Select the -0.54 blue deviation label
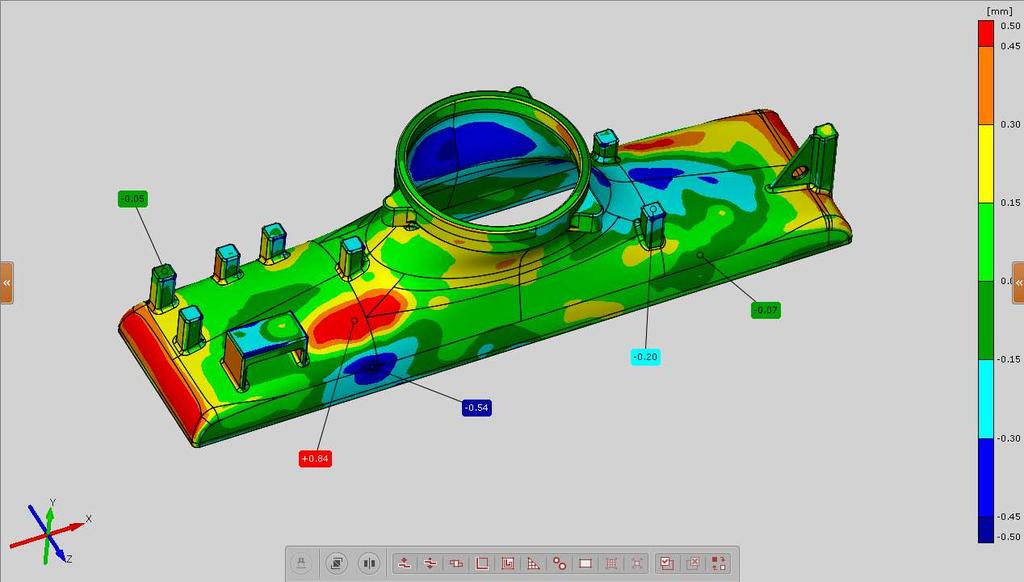 [x=477, y=408]
